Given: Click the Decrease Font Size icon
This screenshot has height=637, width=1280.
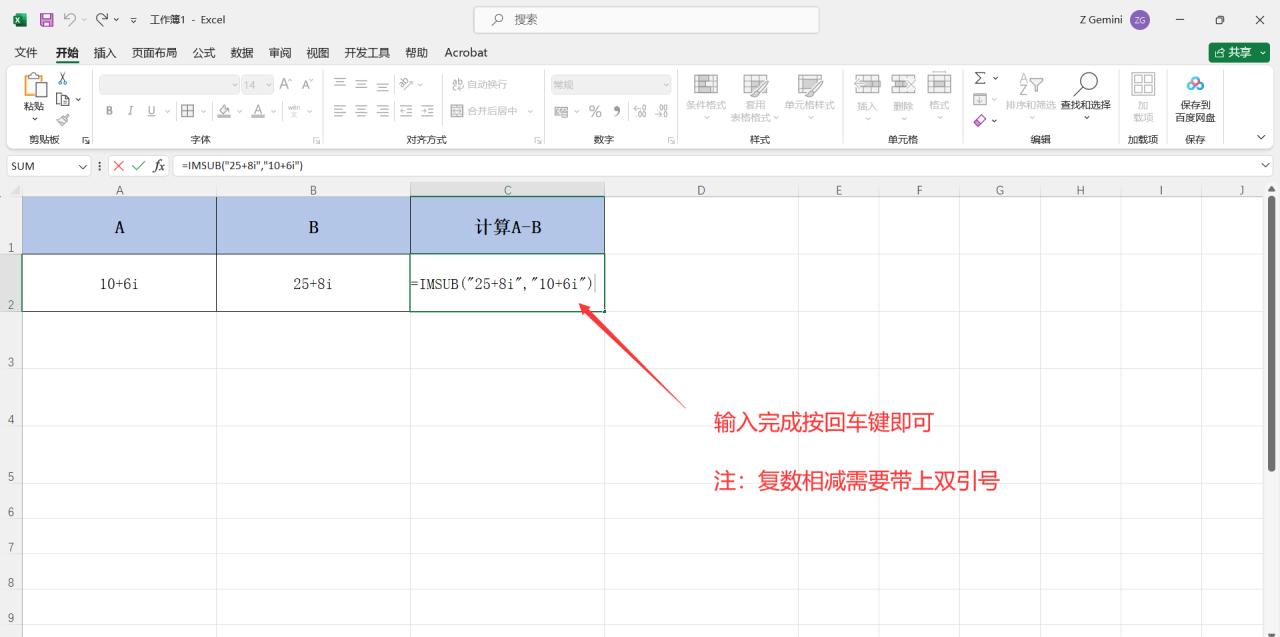Looking at the screenshot, I should pos(307,84).
